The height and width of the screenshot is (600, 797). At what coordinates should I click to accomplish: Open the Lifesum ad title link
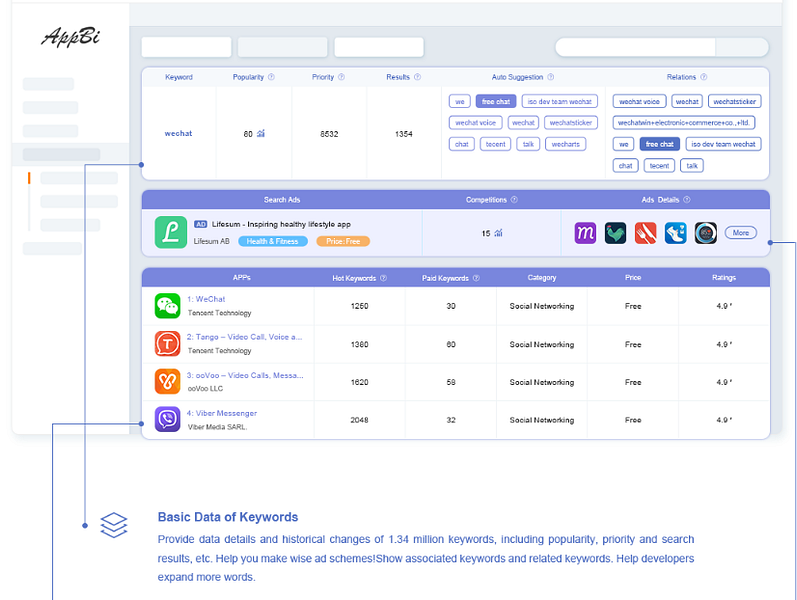pos(281,224)
